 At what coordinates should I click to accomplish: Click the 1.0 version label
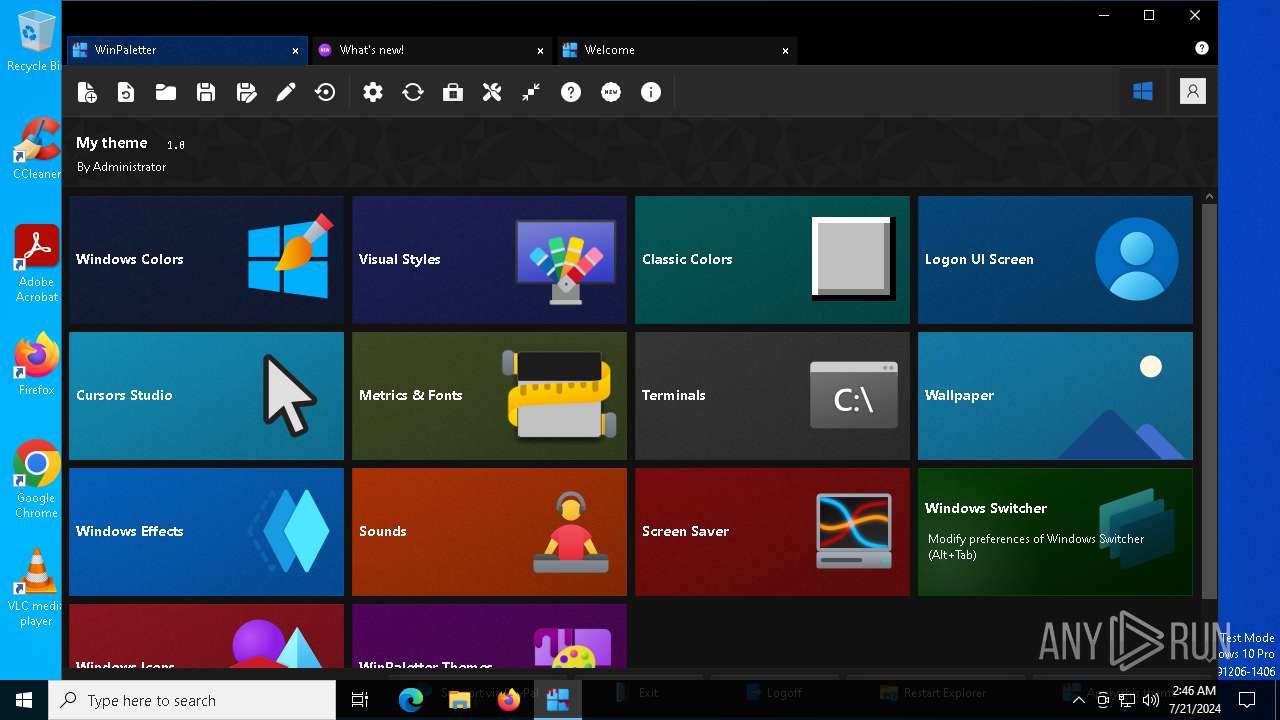pos(175,145)
